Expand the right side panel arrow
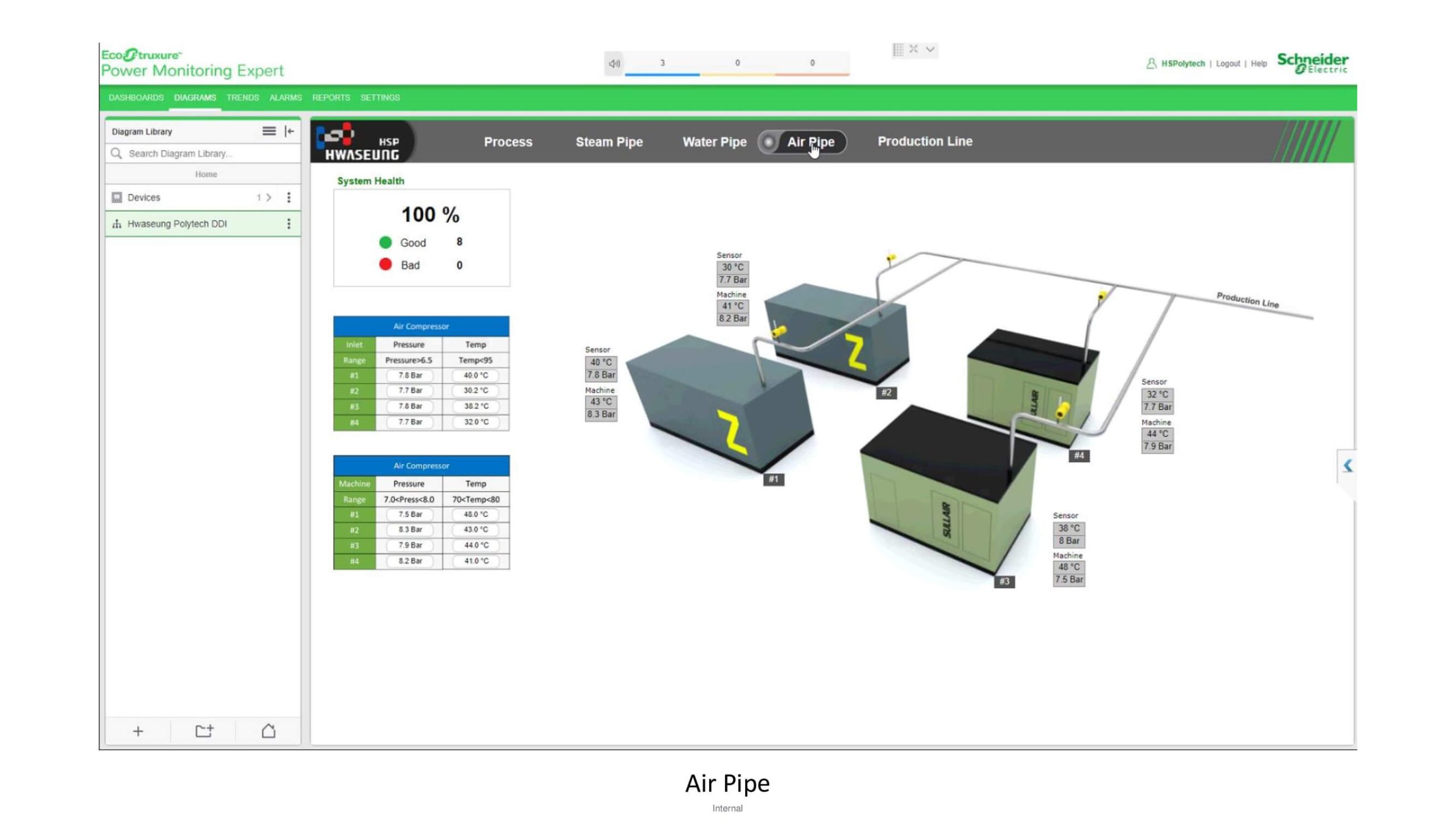Screen dimensions: 1456x819 (1347, 466)
